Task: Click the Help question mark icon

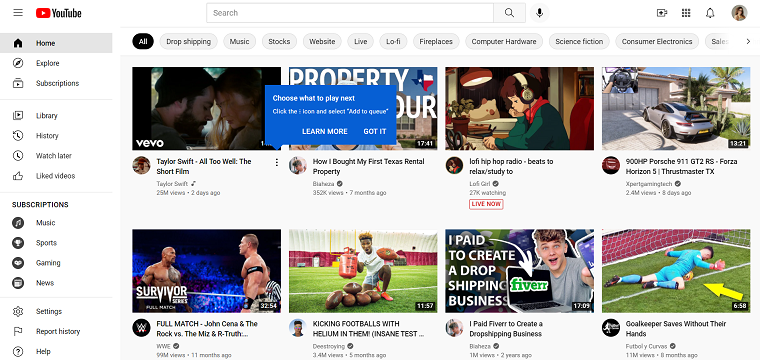Action: point(18,351)
